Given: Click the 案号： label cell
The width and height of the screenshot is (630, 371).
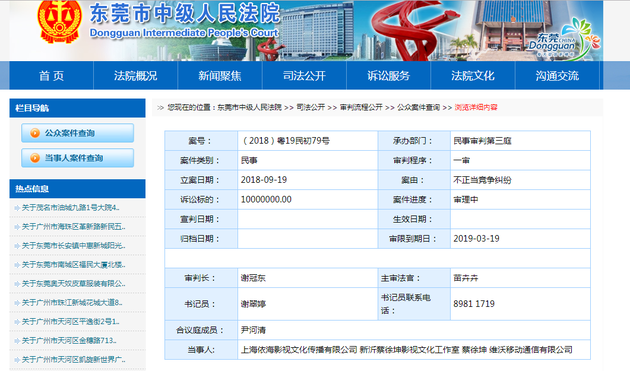Looking at the screenshot, I should click(201, 141).
